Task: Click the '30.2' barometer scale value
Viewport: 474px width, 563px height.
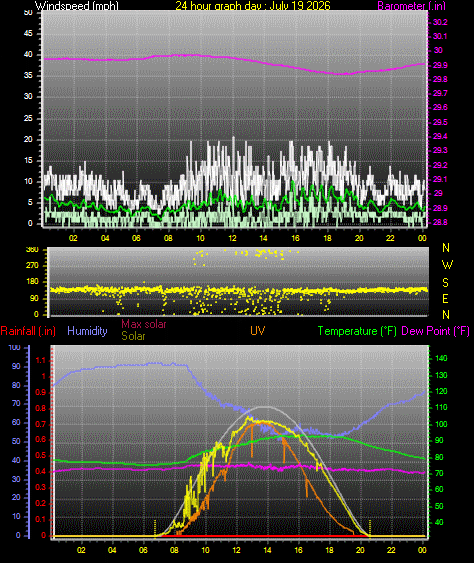Action: (440, 22)
